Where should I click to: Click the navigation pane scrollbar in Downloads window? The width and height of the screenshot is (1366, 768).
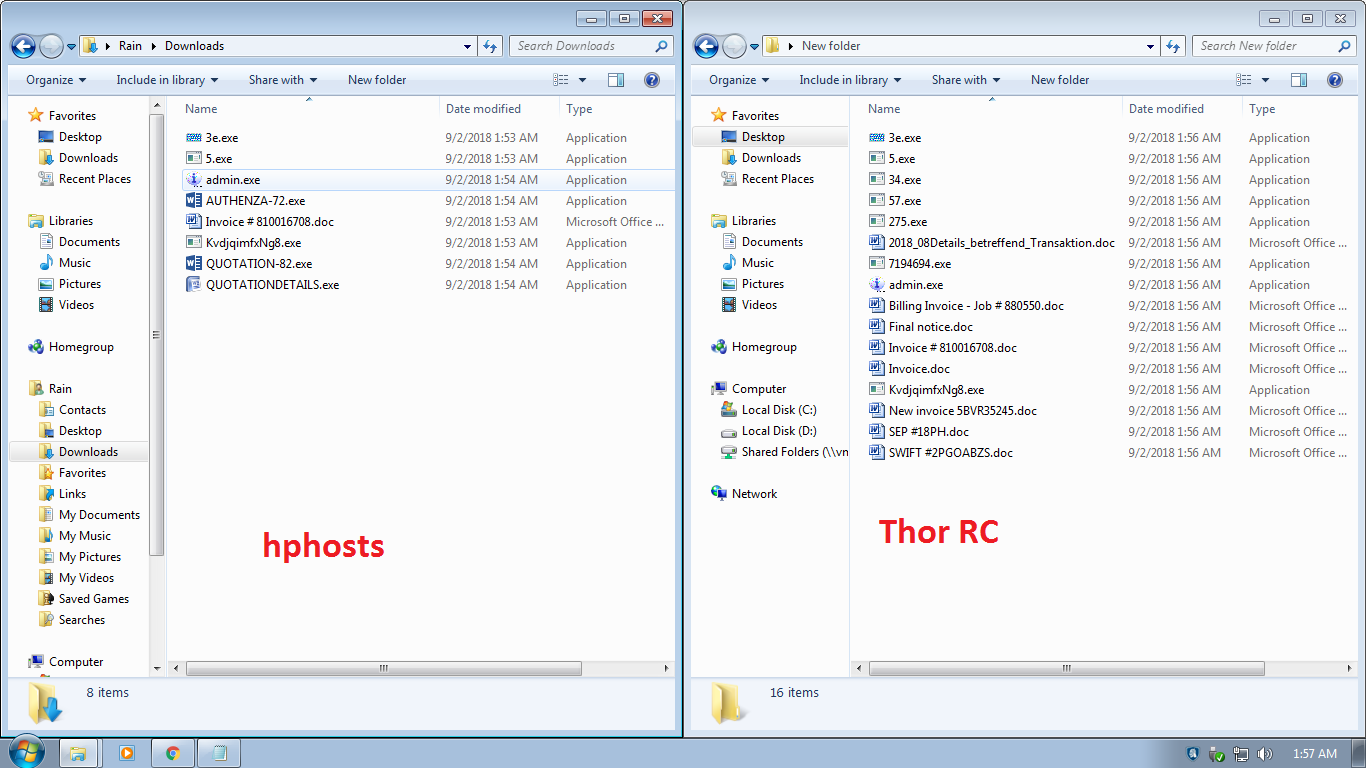(156, 335)
